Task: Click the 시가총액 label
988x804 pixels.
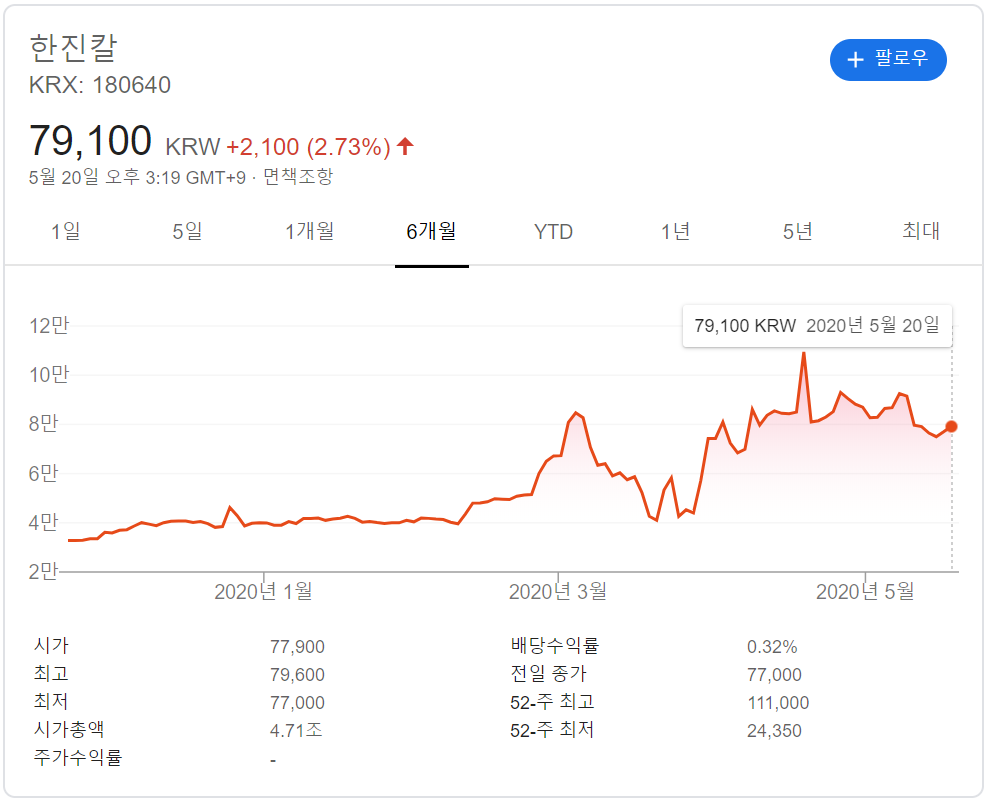Action: tap(69, 730)
